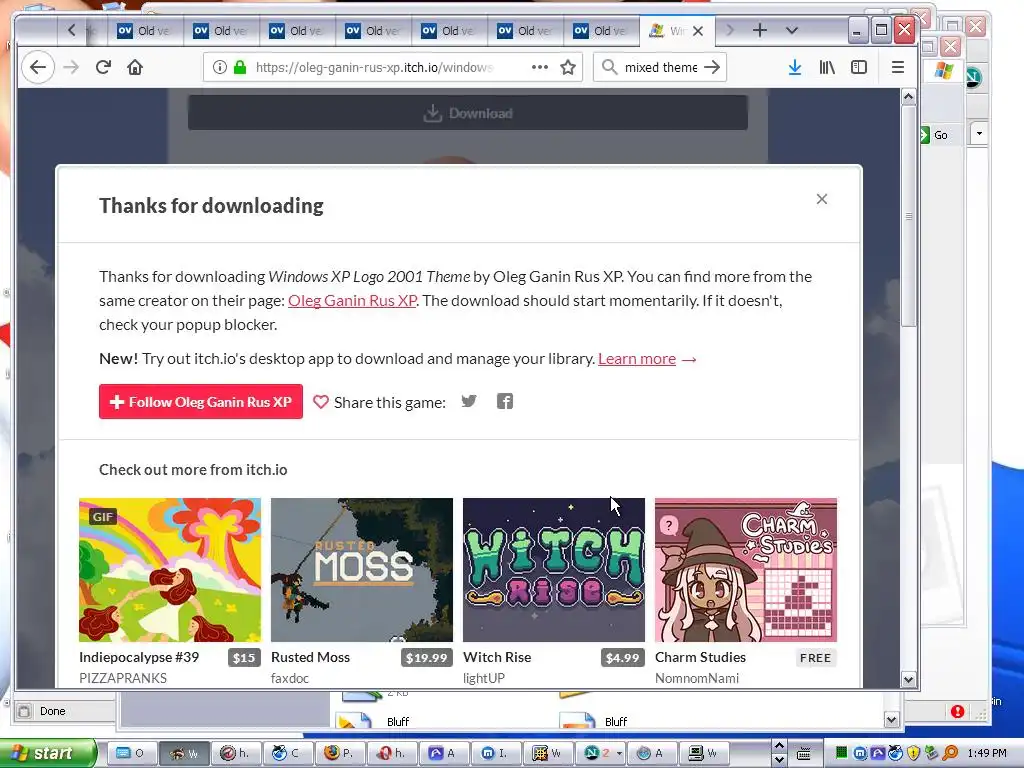Click the 1:49 PM system clock
This screenshot has width=1024, height=768.
[x=987, y=753]
